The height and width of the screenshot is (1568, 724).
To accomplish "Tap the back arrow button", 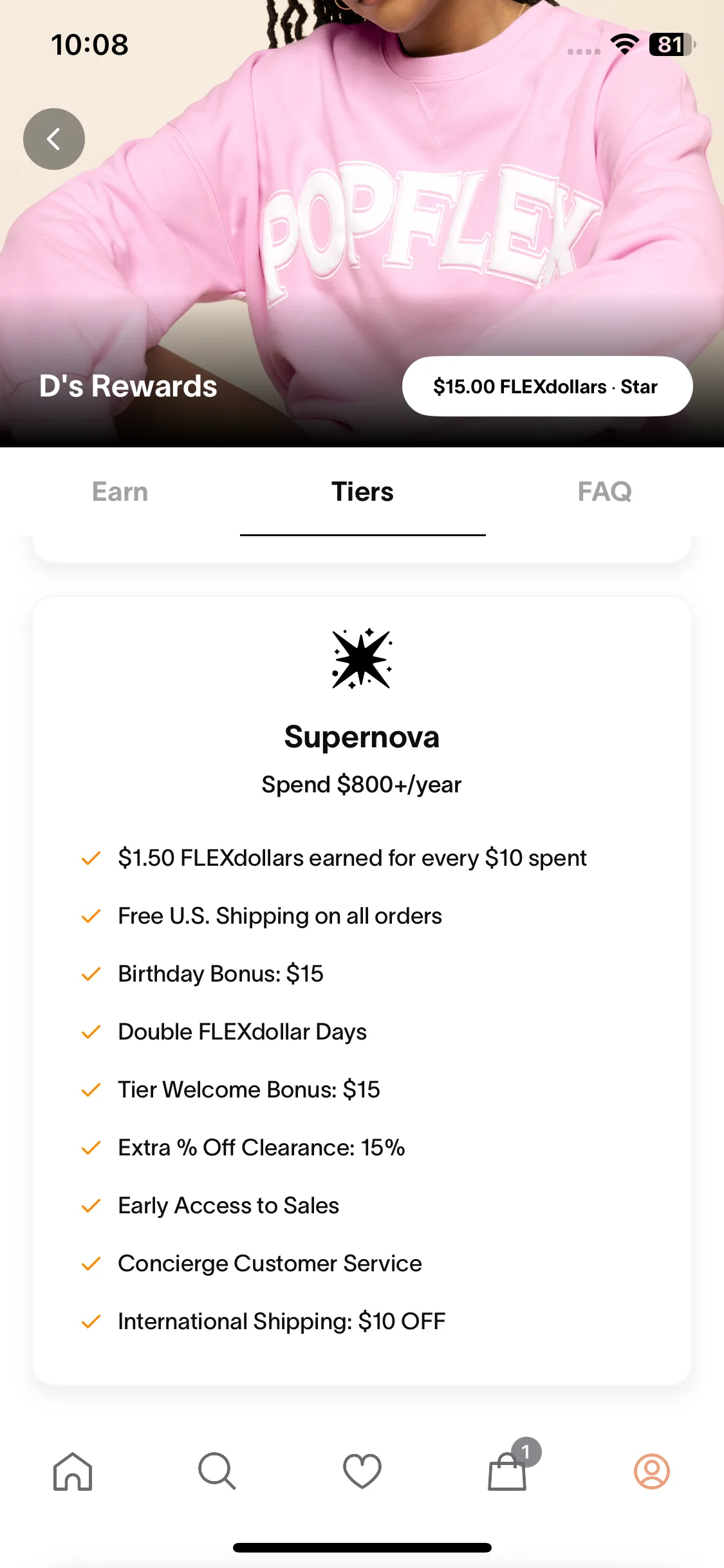I will pos(54,139).
